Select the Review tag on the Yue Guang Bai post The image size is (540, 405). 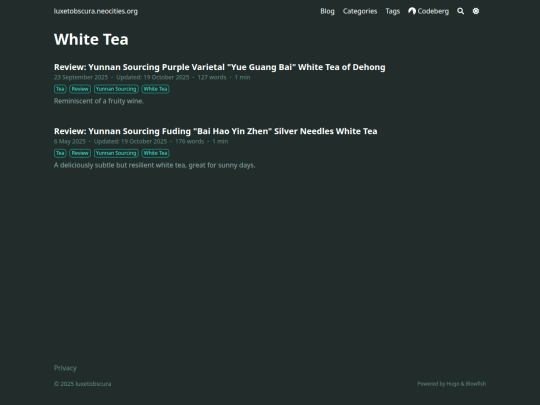[80, 89]
